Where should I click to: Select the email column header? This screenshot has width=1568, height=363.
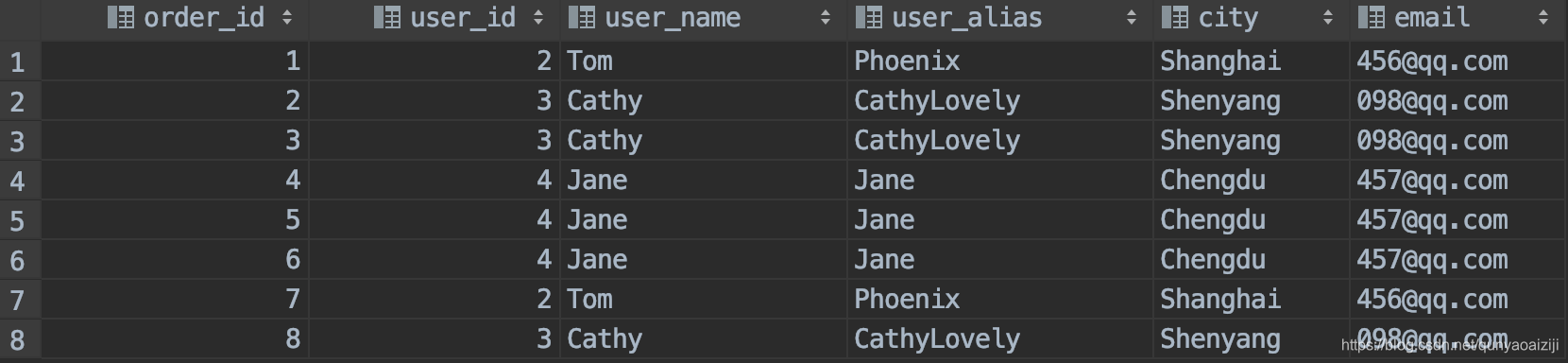(1457, 20)
